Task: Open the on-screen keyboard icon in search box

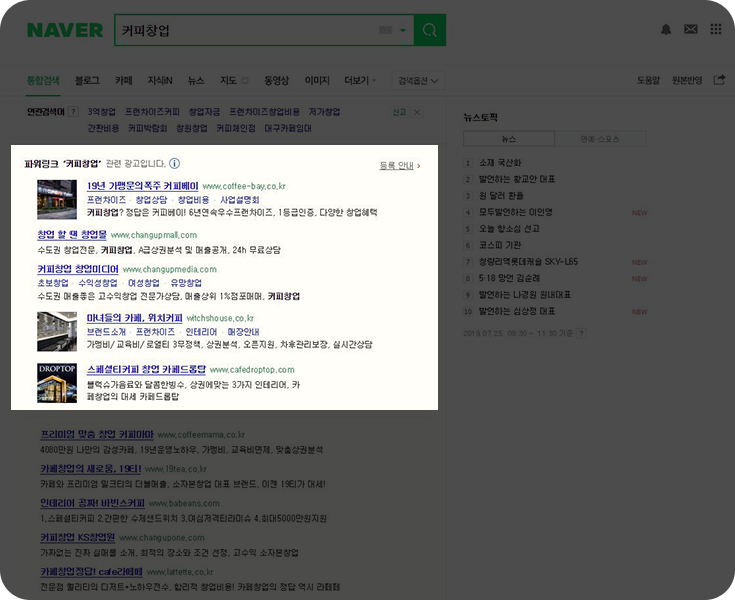Action: pyautogui.click(x=385, y=30)
